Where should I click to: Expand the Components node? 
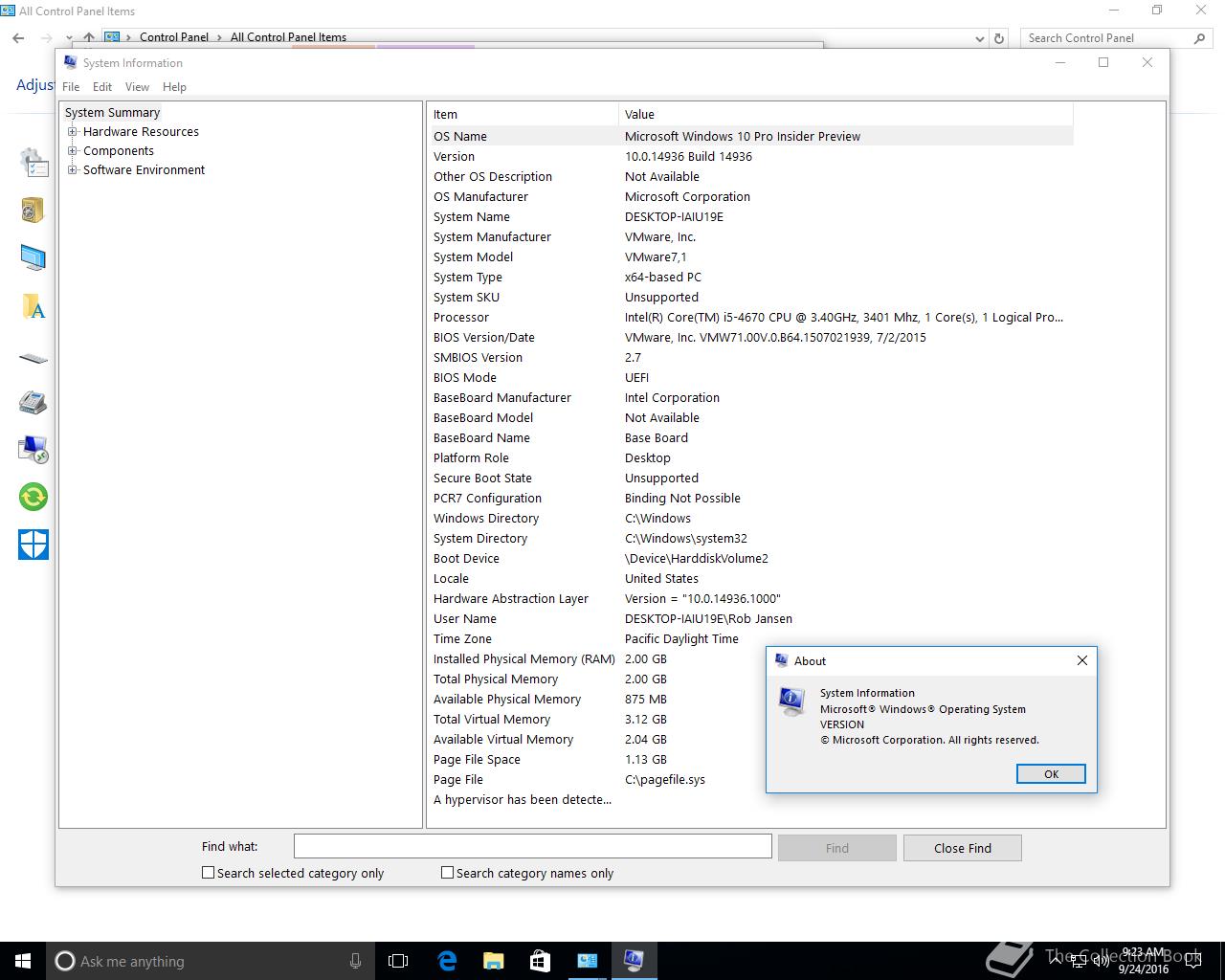click(x=72, y=151)
